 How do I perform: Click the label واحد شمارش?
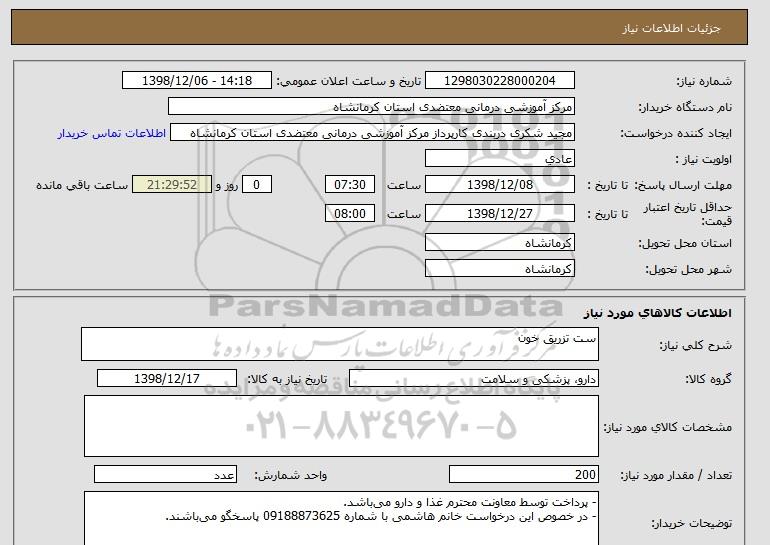291,475
